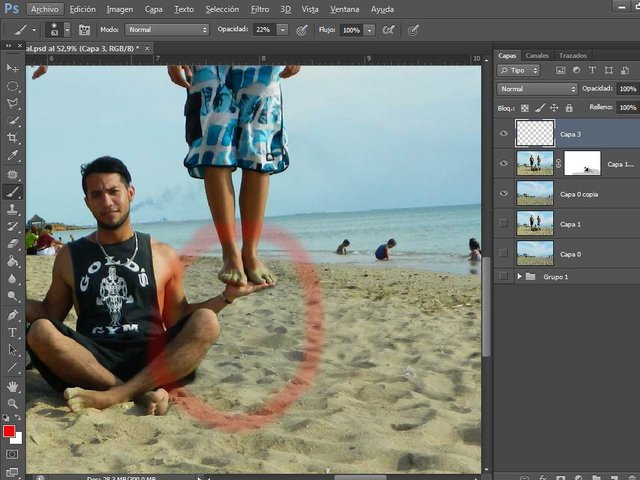Screen dimensions: 640x480
Task: Select the Quick Selection tool
Action: point(12,120)
